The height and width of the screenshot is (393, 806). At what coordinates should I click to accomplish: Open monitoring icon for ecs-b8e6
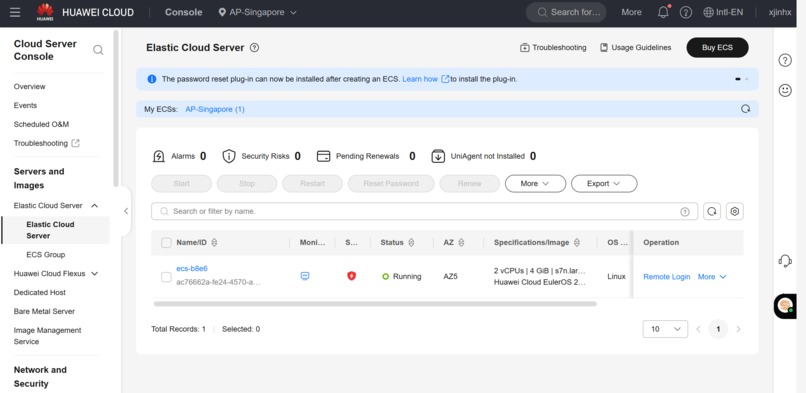coord(305,276)
